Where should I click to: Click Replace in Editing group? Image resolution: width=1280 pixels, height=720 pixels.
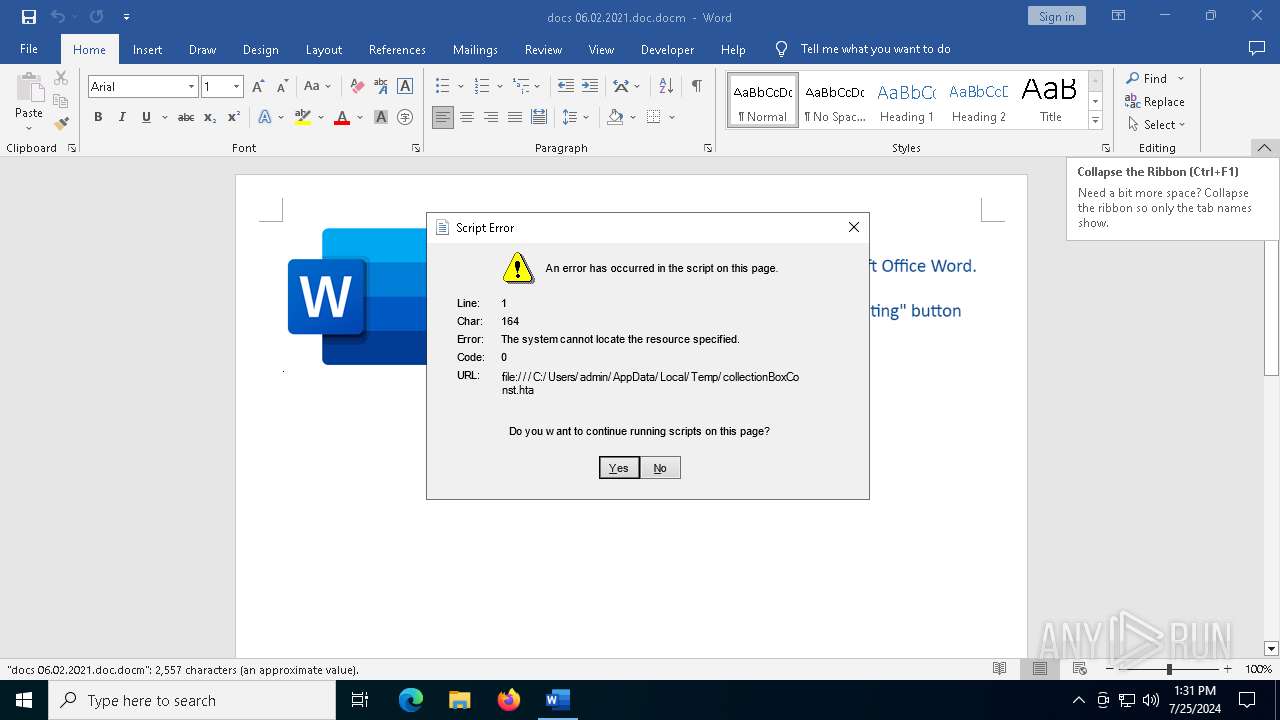coord(1155,102)
